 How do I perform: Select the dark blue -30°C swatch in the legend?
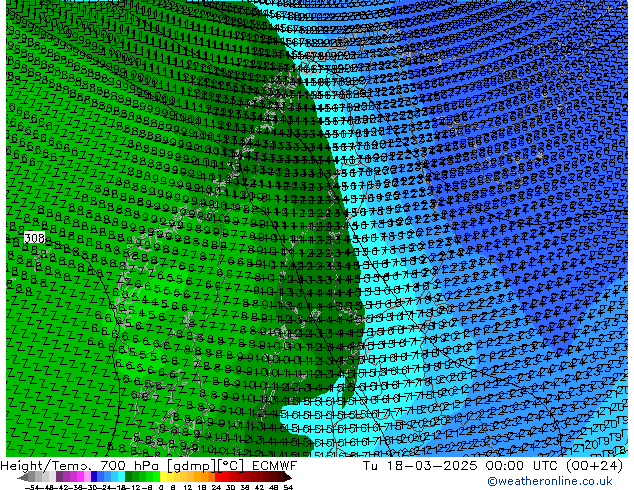[x=94, y=477]
